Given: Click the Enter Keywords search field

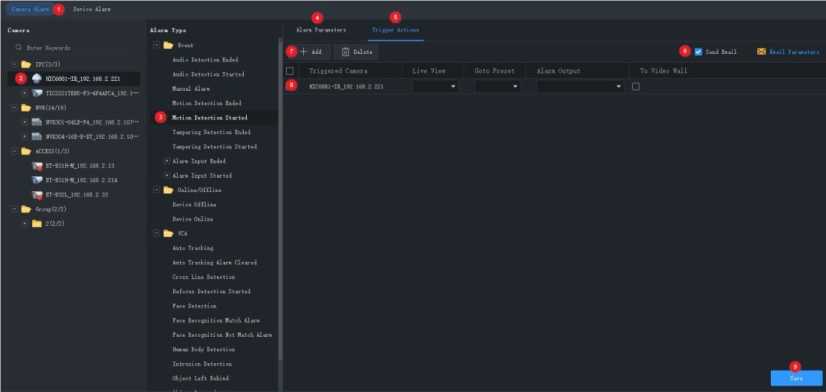Looking at the screenshot, I should (76, 47).
